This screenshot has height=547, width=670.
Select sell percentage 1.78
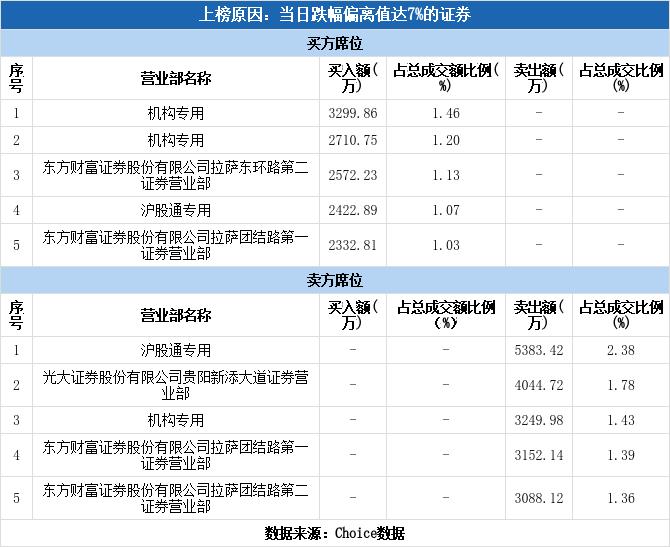[621, 385]
